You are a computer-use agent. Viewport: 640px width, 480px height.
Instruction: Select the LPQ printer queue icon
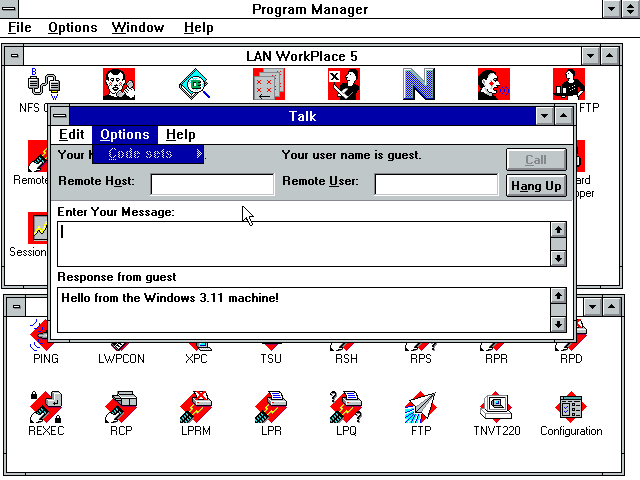tap(346, 407)
